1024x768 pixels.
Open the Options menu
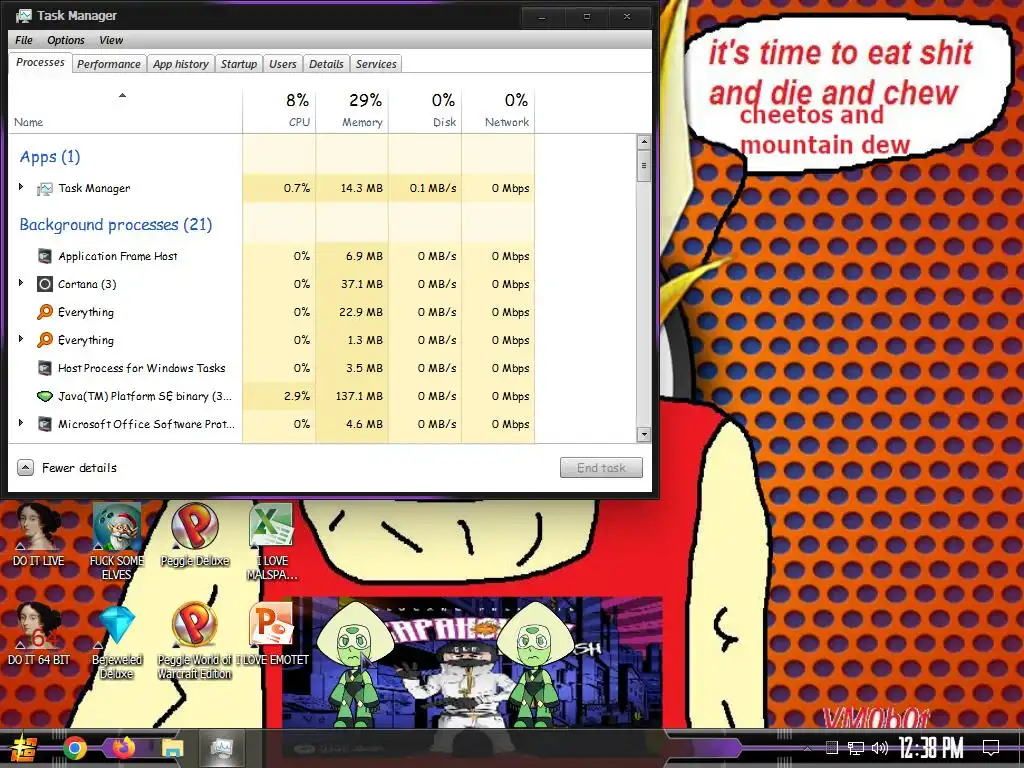click(65, 40)
